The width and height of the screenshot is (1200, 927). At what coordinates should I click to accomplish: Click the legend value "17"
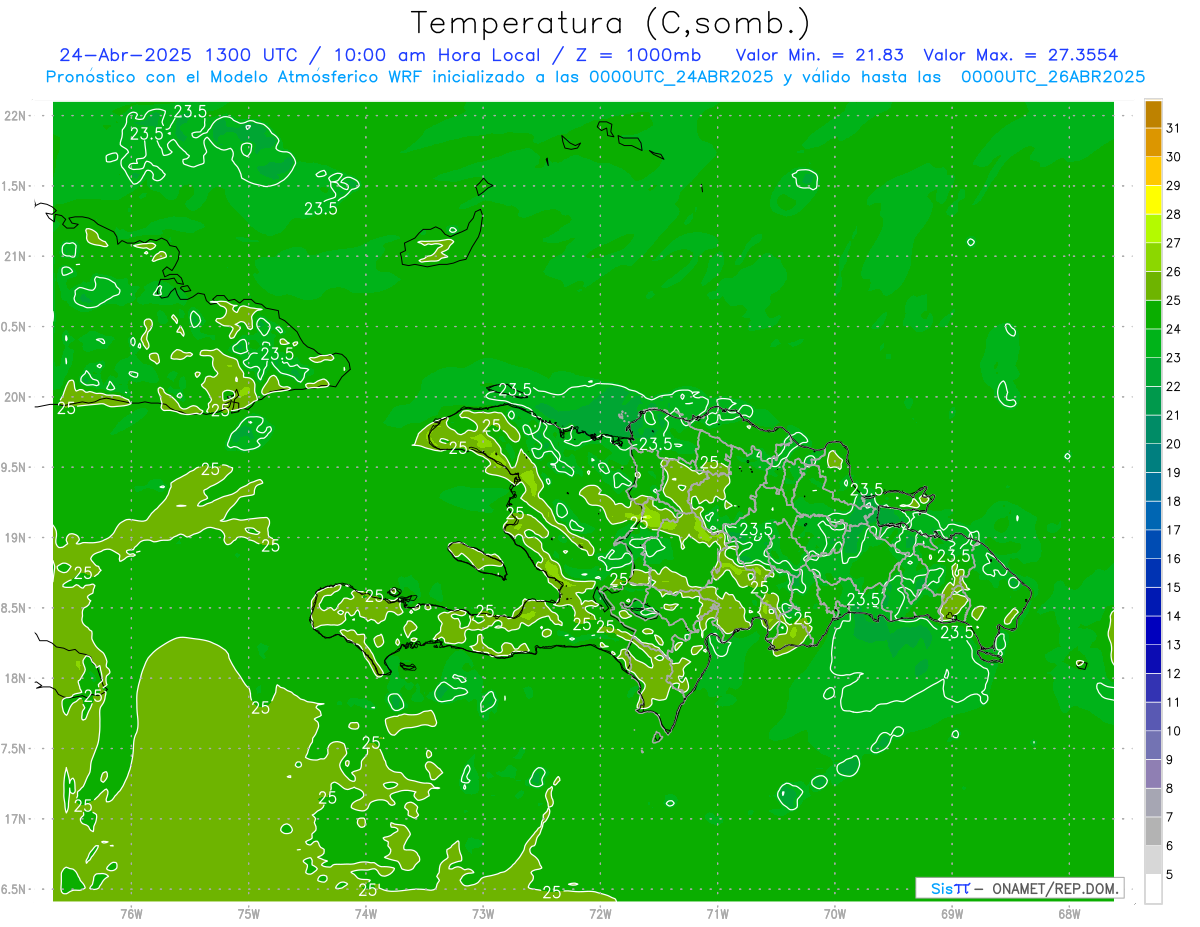point(1174,530)
